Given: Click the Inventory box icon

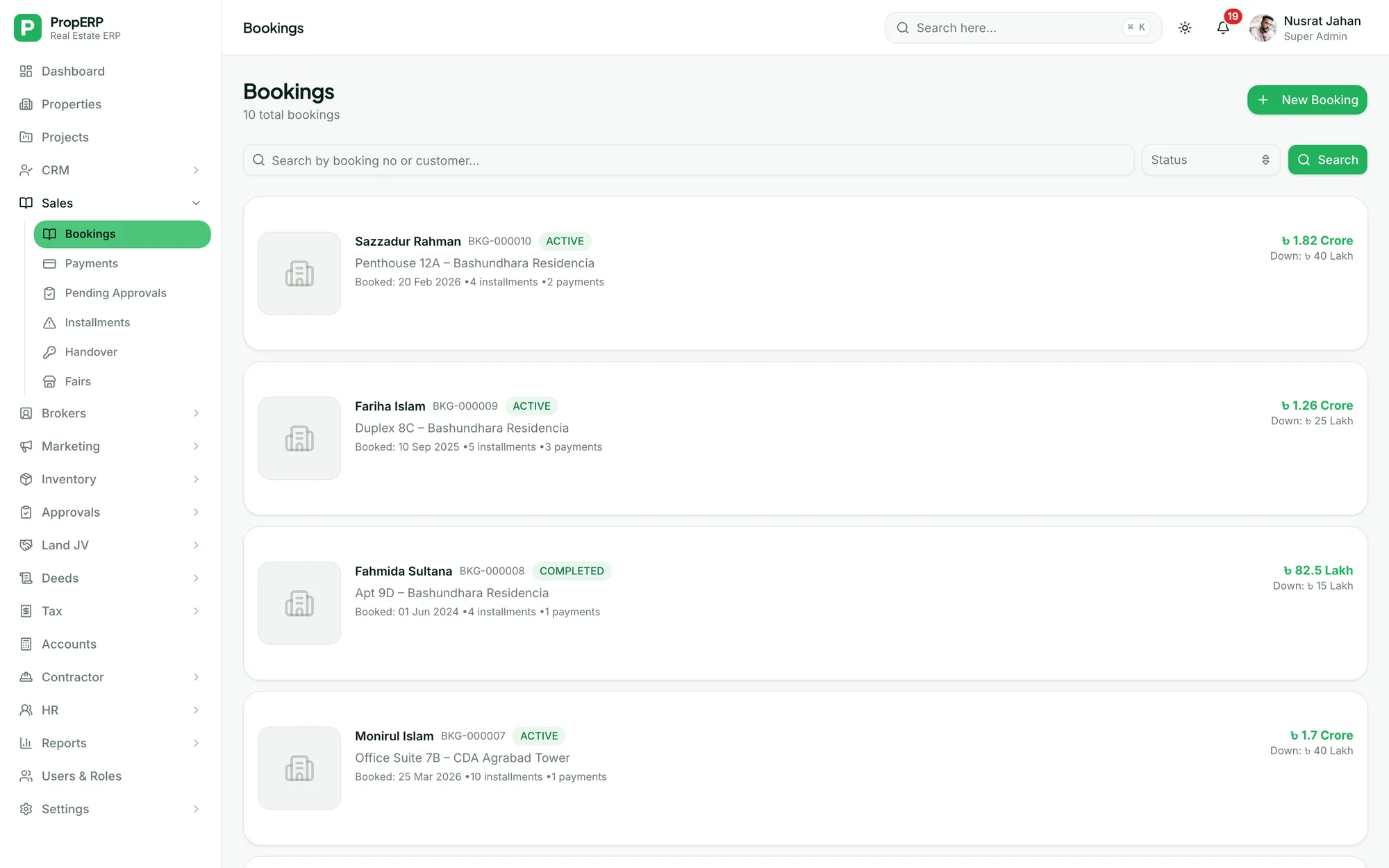Looking at the screenshot, I should tap(26, 479).
